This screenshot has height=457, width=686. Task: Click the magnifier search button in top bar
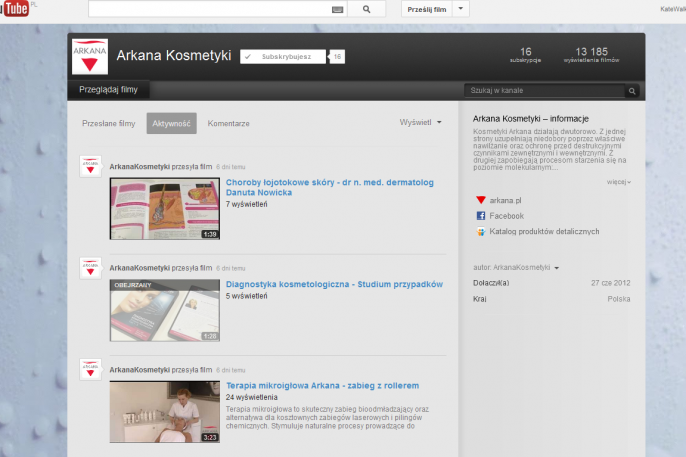click(366, 9)
